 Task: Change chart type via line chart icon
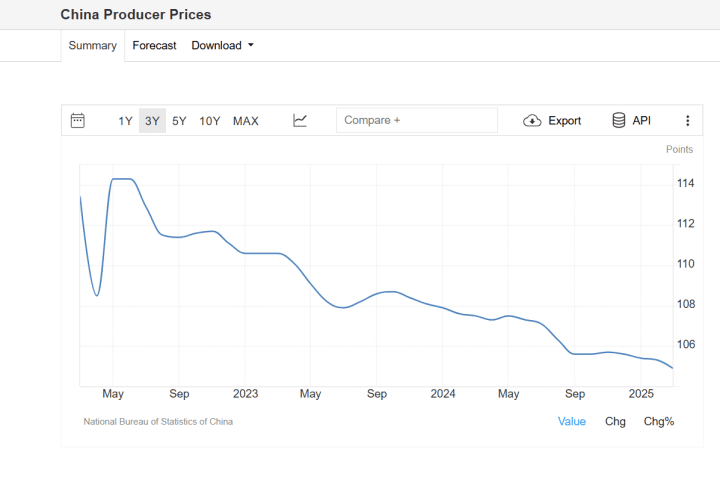(x=300, y=121)
